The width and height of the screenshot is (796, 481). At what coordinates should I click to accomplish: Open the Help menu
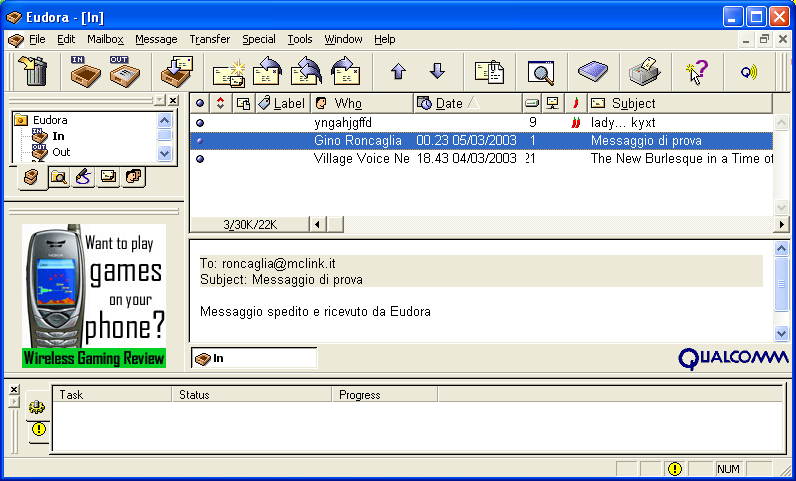(x=384, y=39)
